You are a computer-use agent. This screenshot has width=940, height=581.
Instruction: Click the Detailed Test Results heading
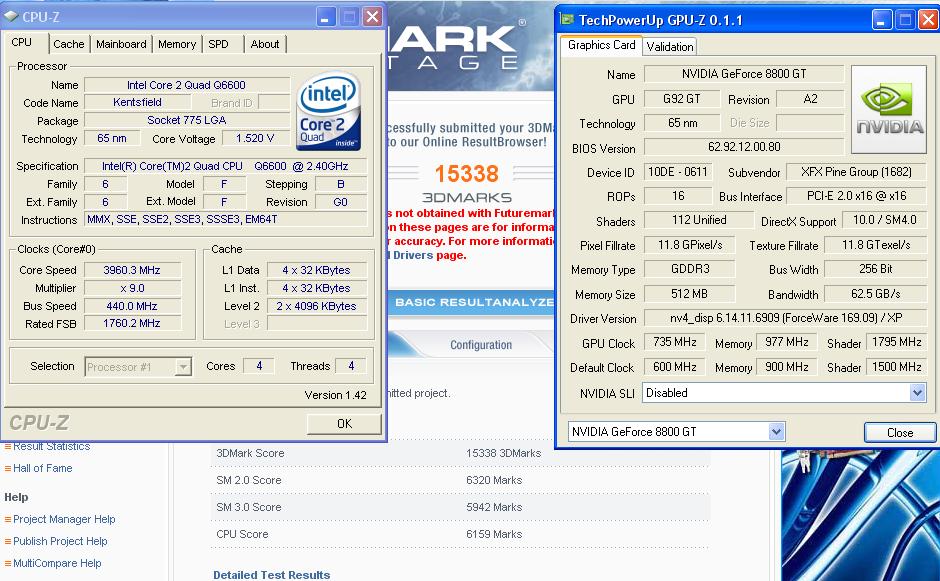272,574
